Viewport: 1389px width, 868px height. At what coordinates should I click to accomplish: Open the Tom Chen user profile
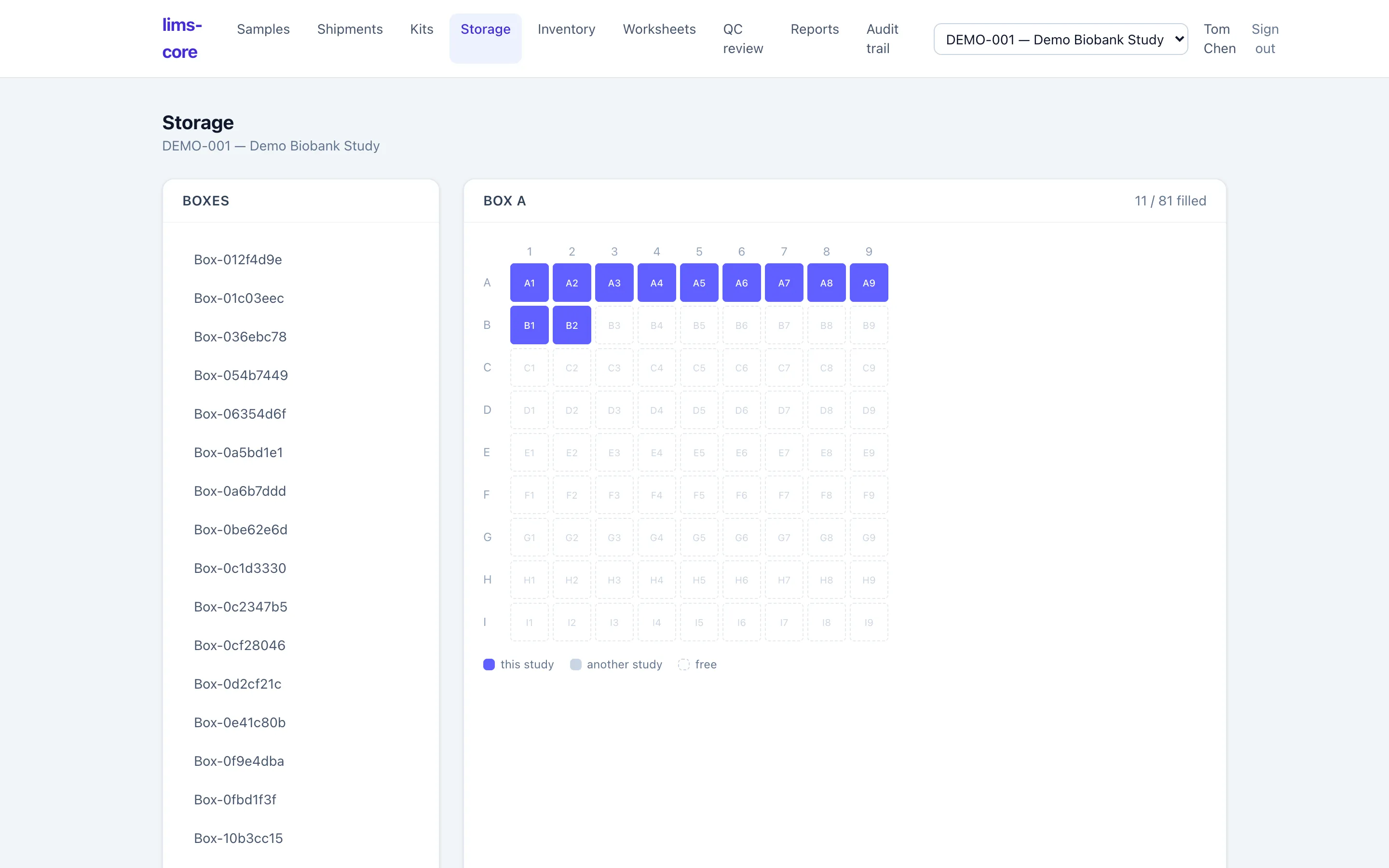click(1219, 39)
